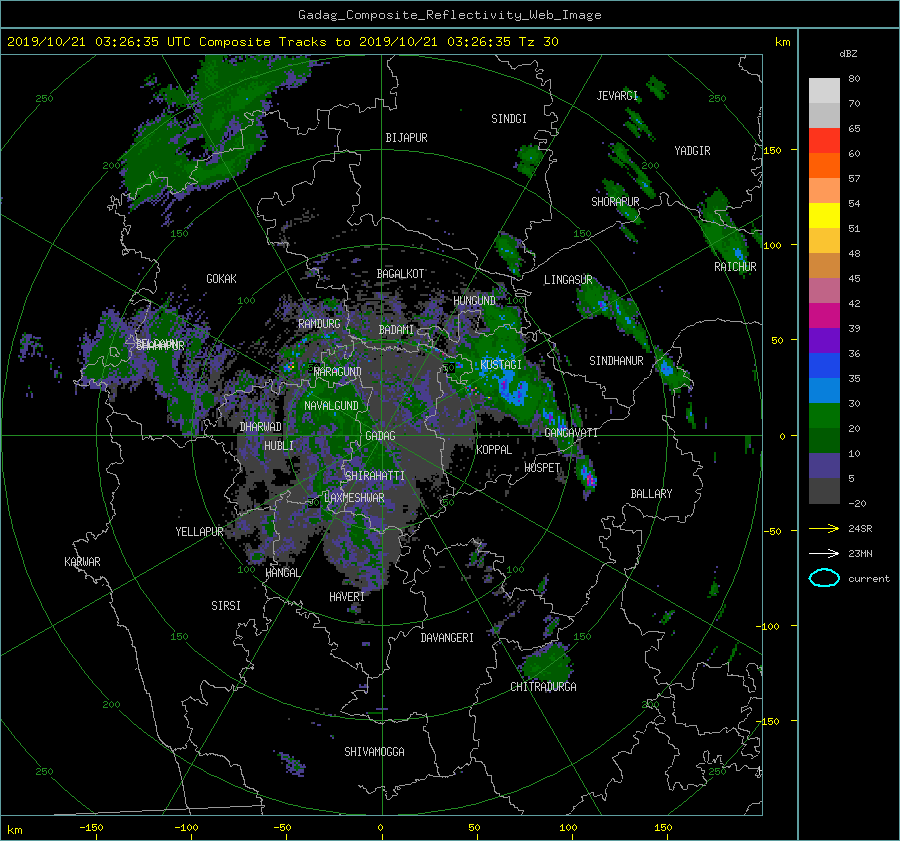Image resolution: width=900 pixels, height=841 pixels.
Task: Click the yellow 54 dBZ legend swatch
Action: point(824,215)
